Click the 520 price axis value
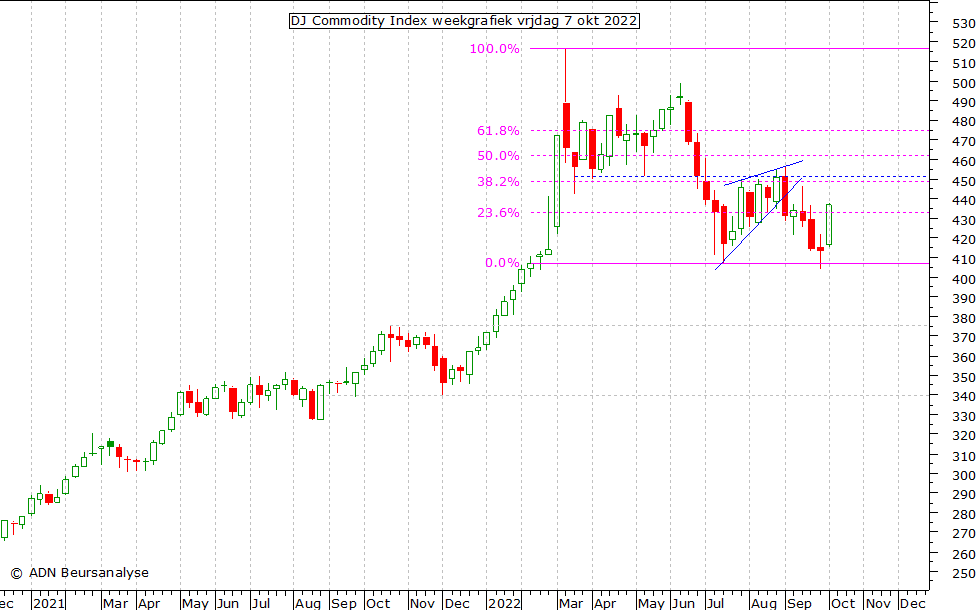 pos(964,44)
